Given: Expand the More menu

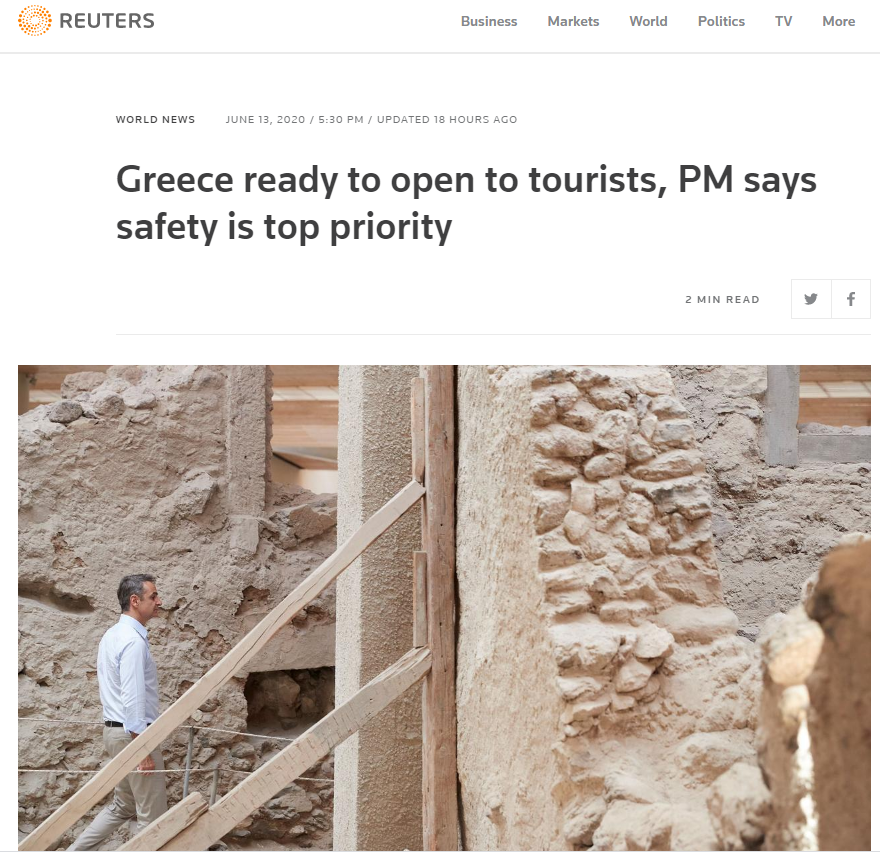Looking at the screenshot, I should pyautogui.click(x=838, y=21).
